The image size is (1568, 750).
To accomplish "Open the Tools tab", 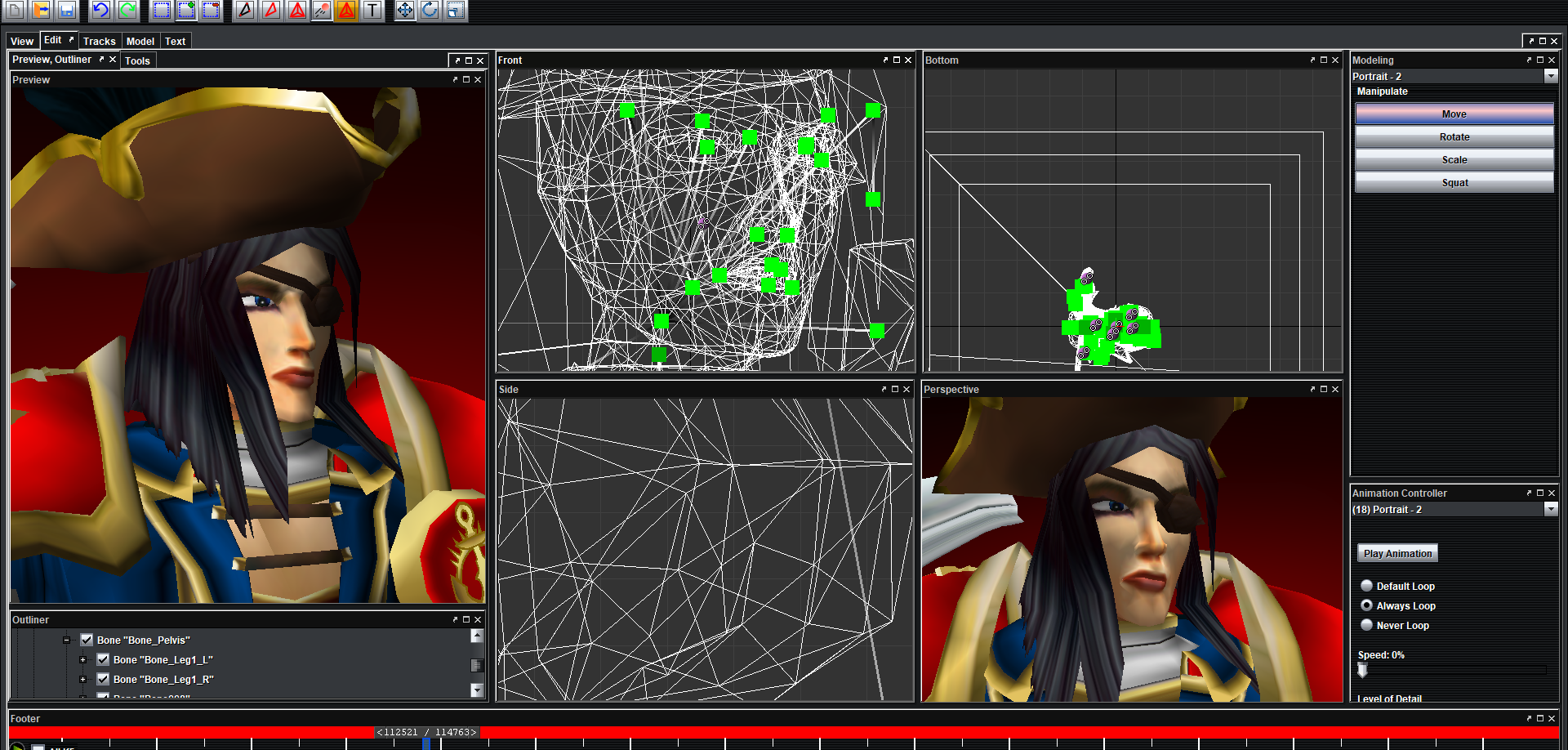I will (137, 60).
